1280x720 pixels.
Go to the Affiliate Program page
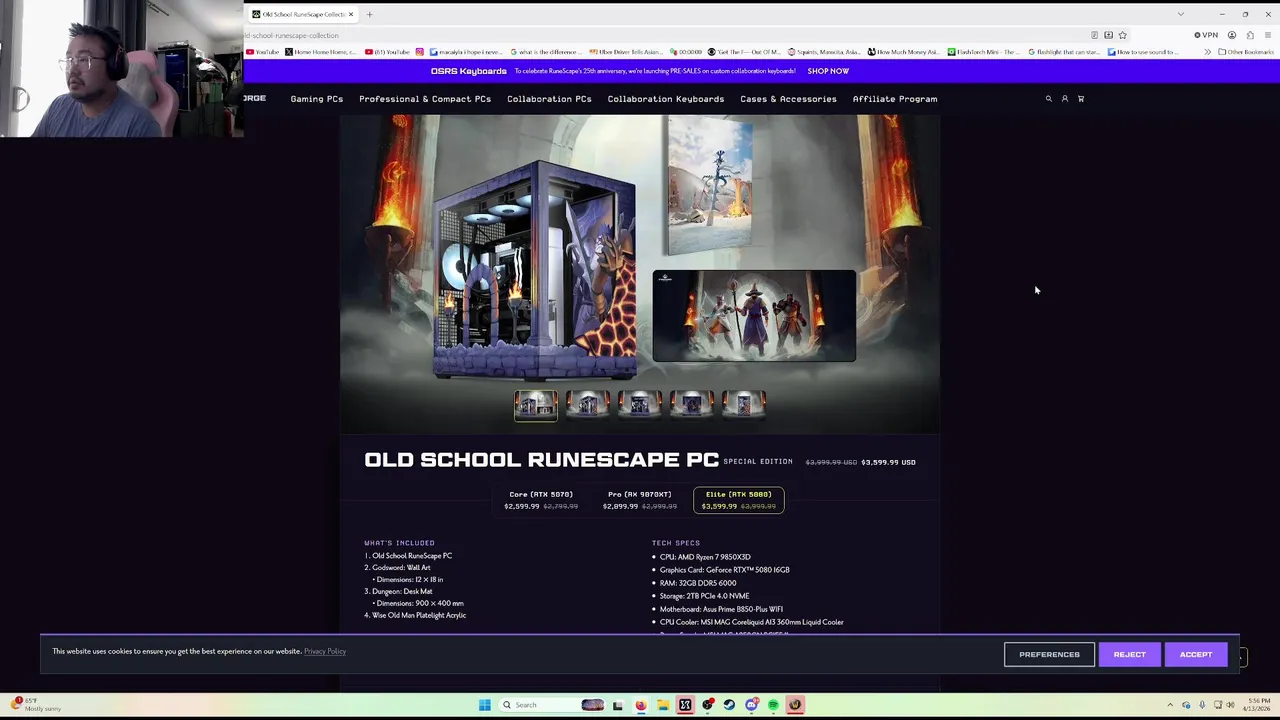895,99
